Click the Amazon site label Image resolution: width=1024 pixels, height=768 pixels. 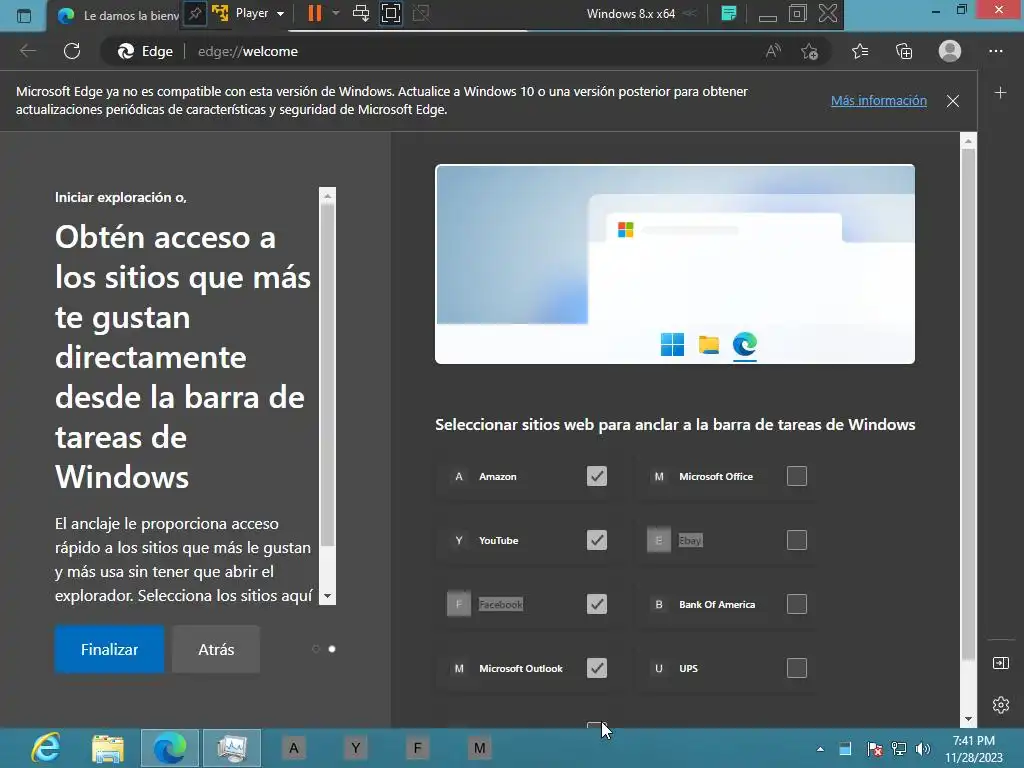point(498,477)
